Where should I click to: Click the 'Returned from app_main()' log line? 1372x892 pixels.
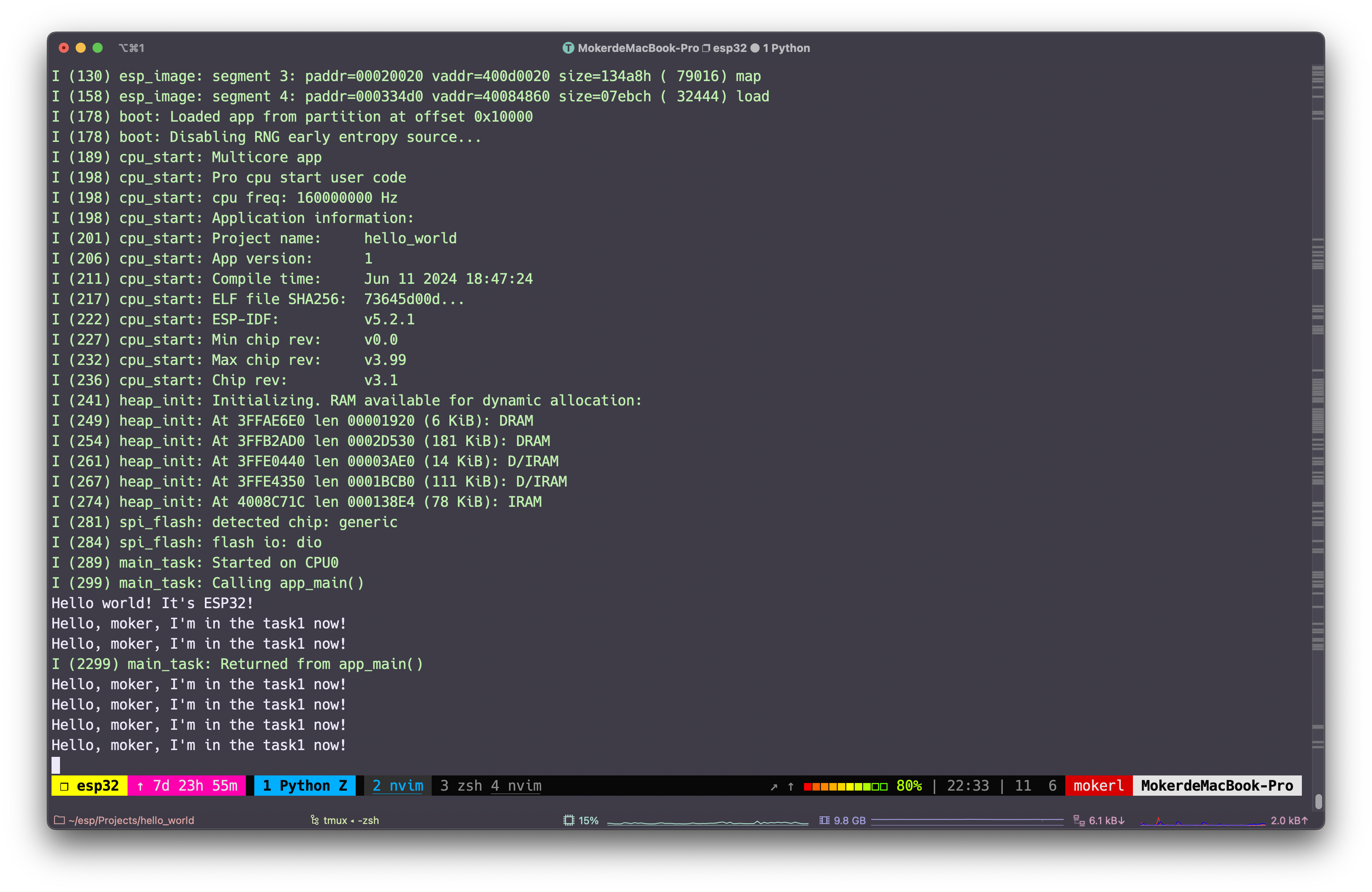pyautogui.click(x=237, y=664)
